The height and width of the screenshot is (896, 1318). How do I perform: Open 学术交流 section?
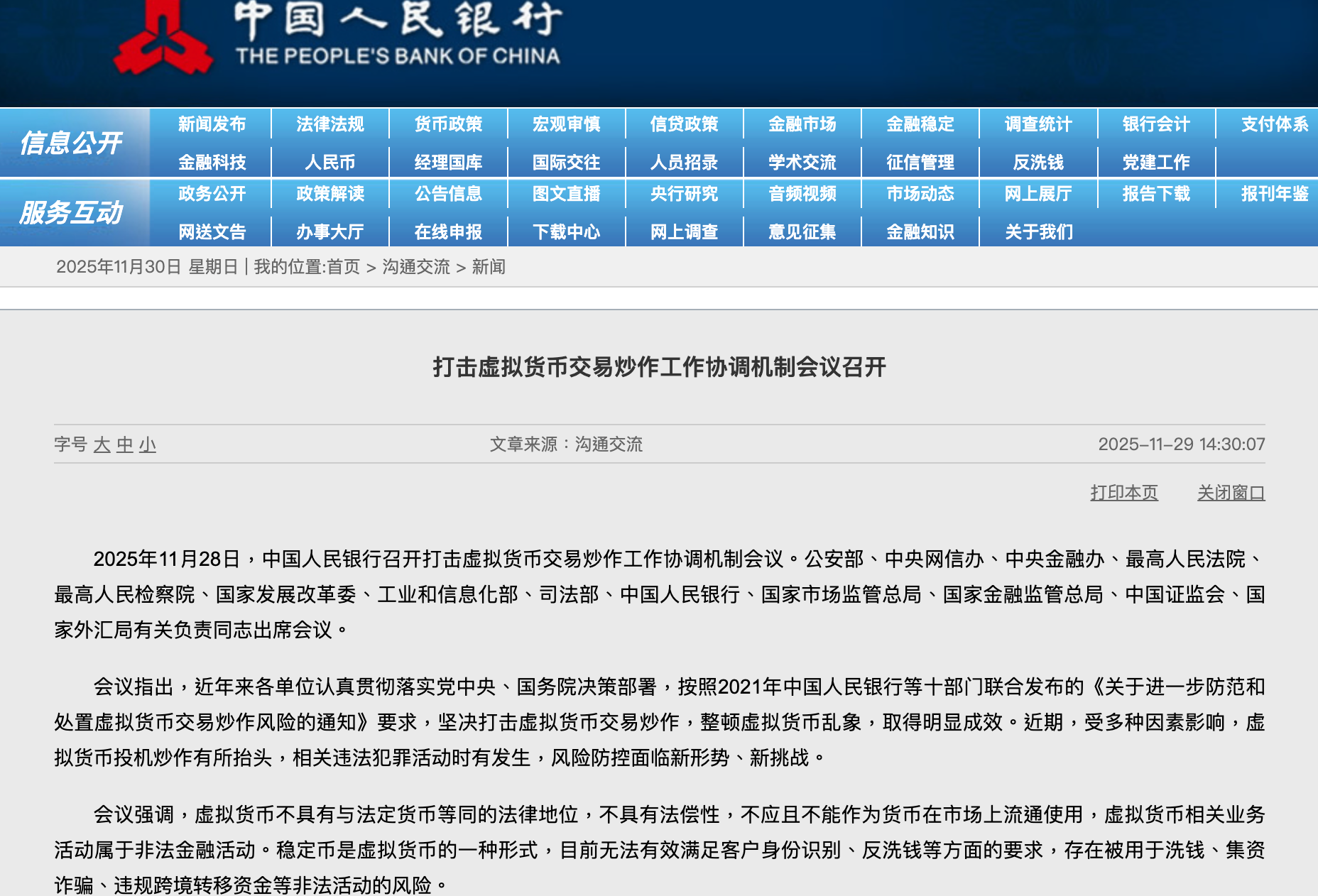[802, 162]
